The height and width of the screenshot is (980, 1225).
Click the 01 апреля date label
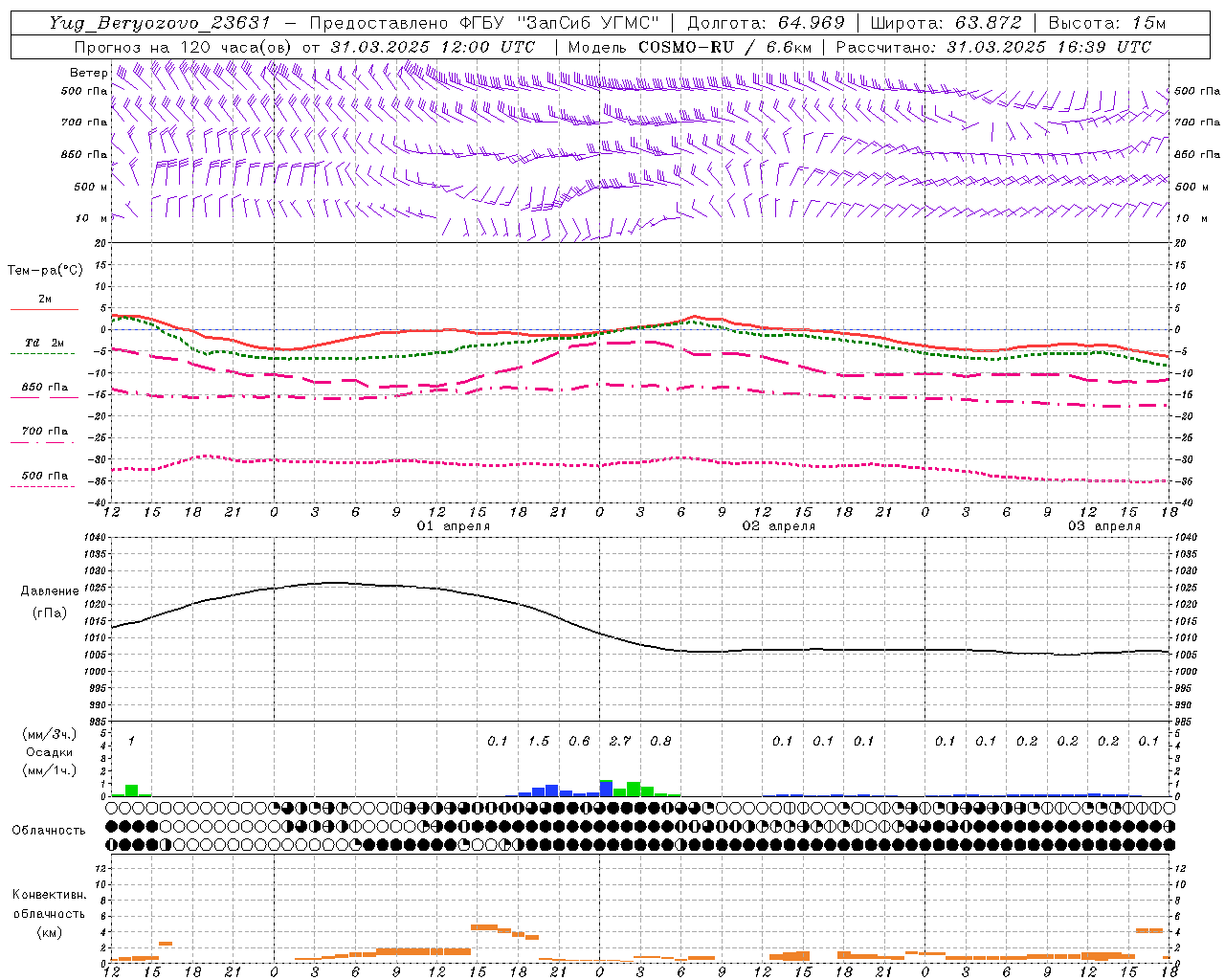tap(454, 526)
